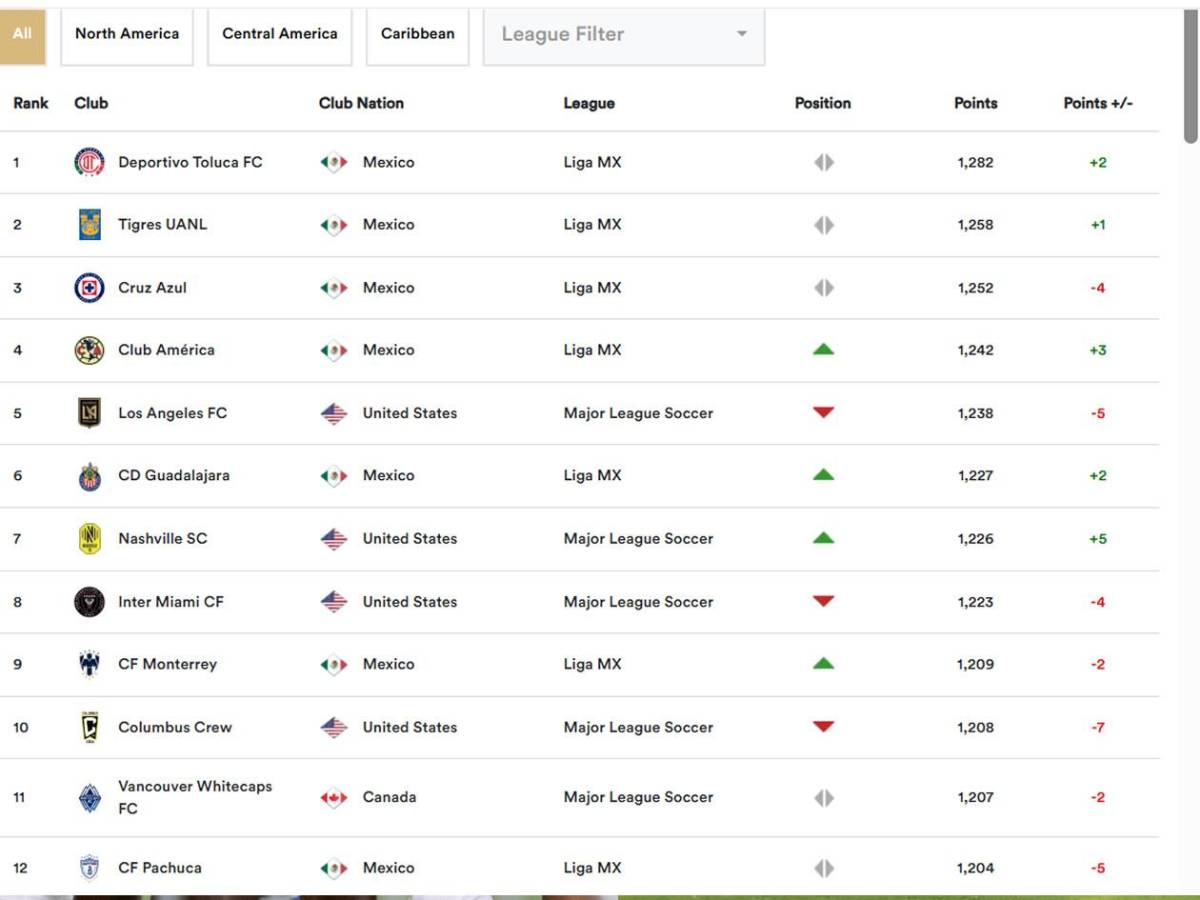
Task: Click the page vertical scrollbar thumb
Action: [x=1190, y=75]
